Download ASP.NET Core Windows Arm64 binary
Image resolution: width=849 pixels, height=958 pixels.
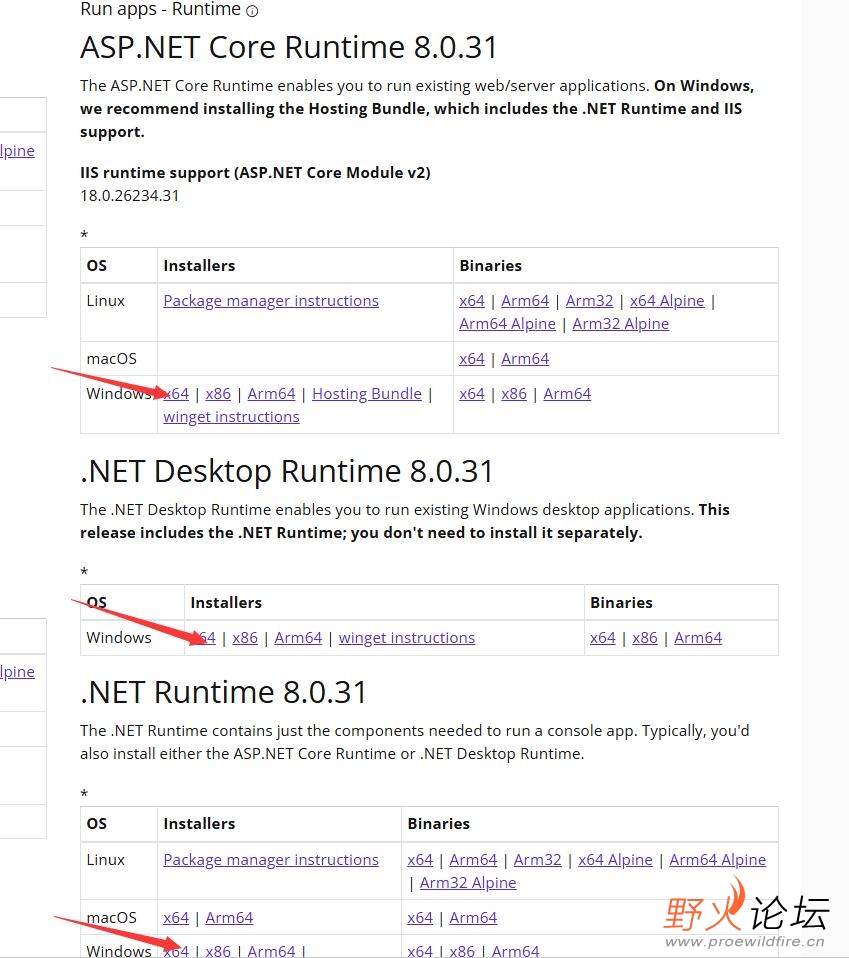567,393
